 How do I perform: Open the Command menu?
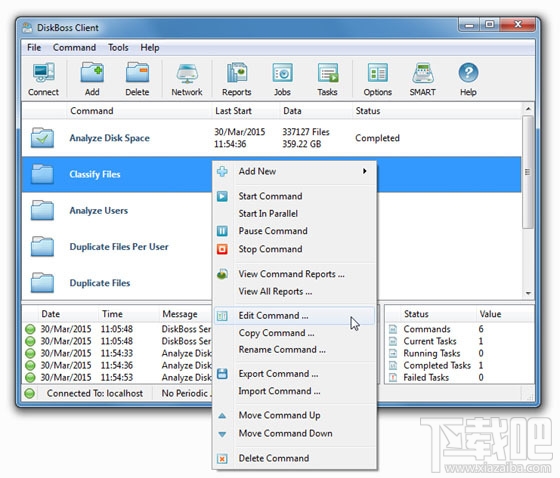[74, 48]
